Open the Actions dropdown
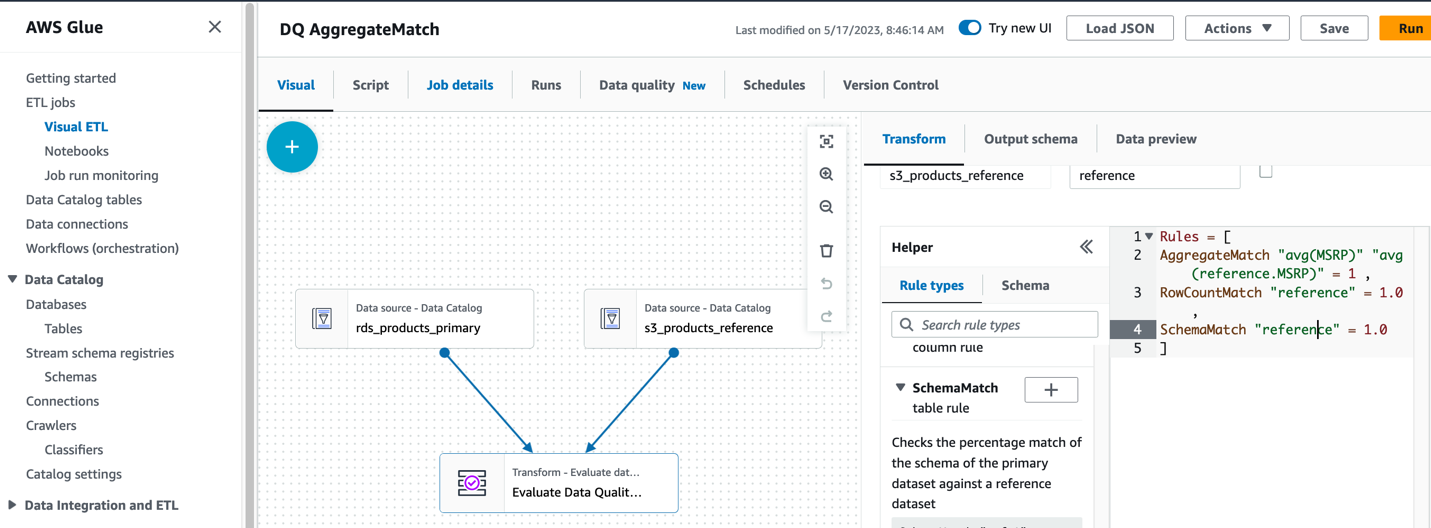 tap(1237, 28)
